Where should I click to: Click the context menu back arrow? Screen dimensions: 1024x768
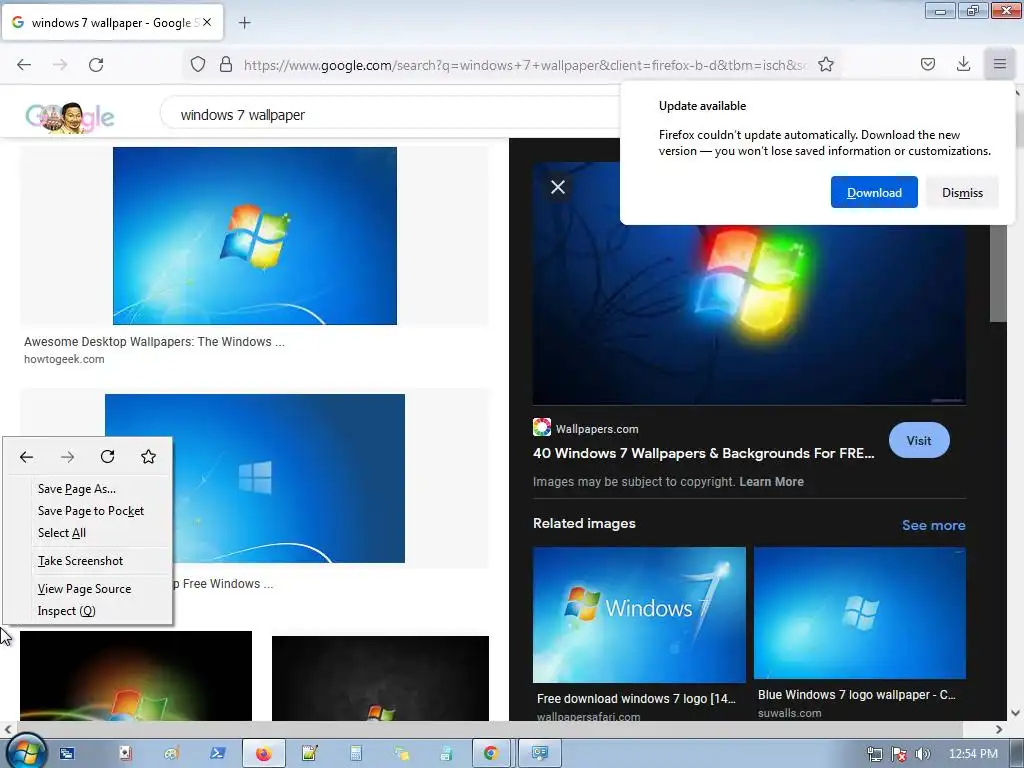click(x=26, y=457)
